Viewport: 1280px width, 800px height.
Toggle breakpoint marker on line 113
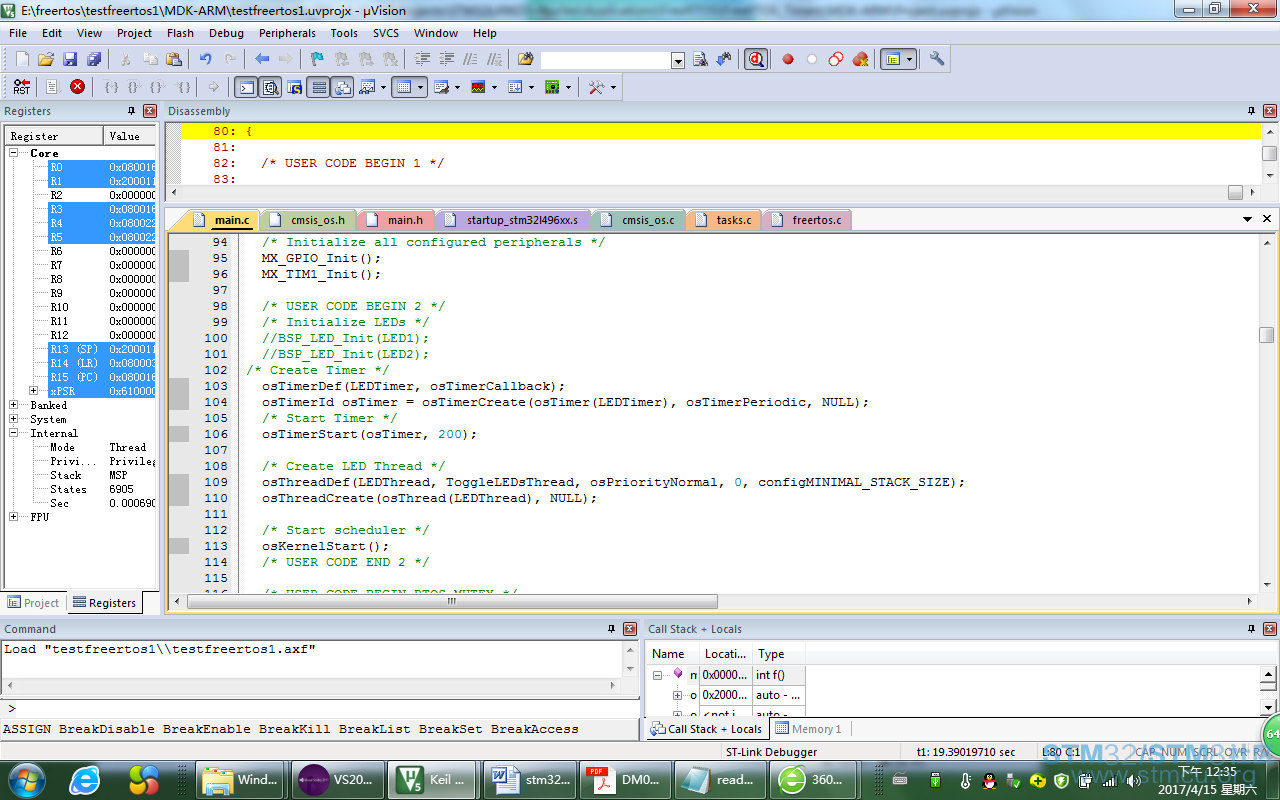pyautogui.click(x=178, y=546)
